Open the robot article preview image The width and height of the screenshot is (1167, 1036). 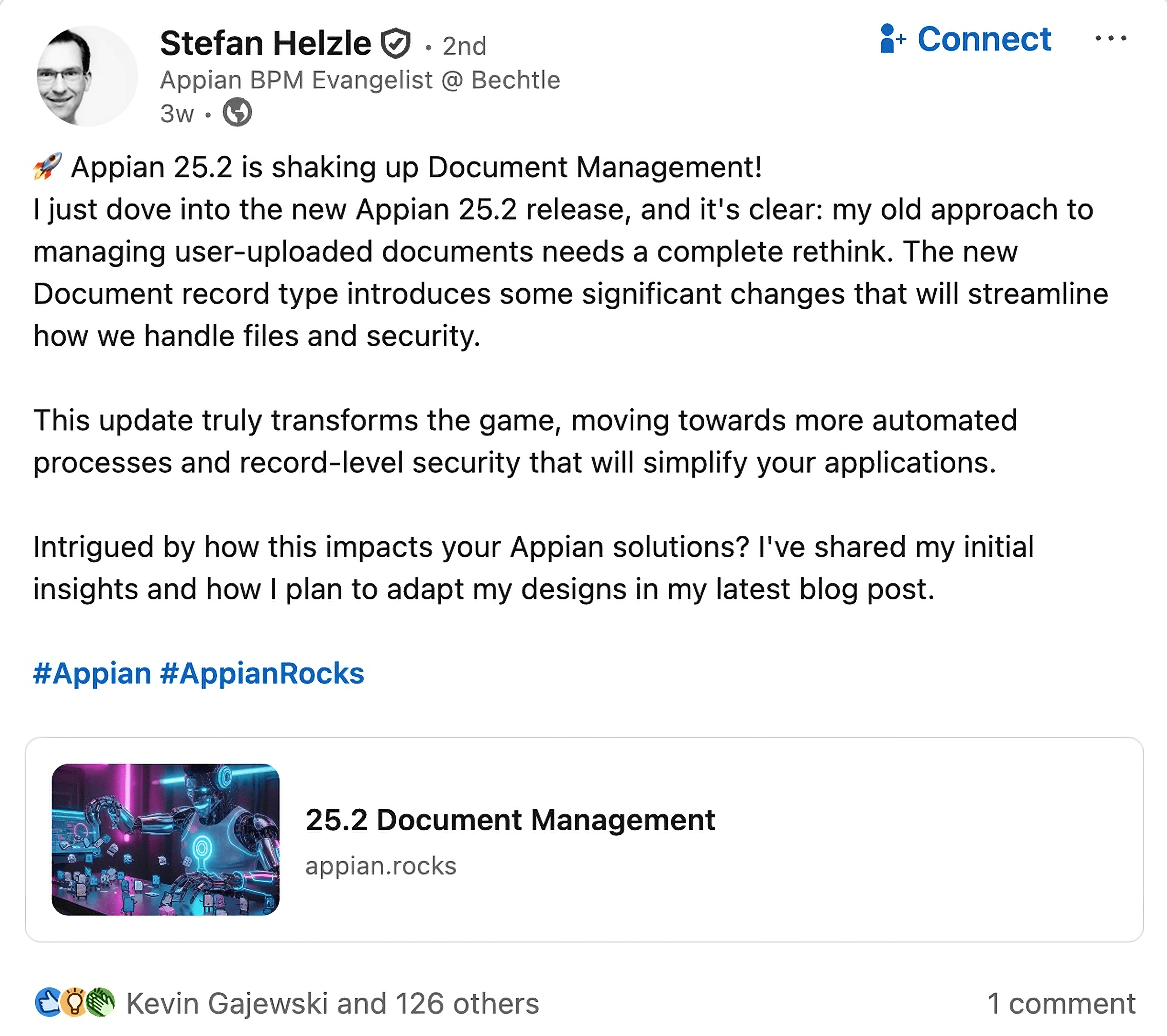coord(166,839)
